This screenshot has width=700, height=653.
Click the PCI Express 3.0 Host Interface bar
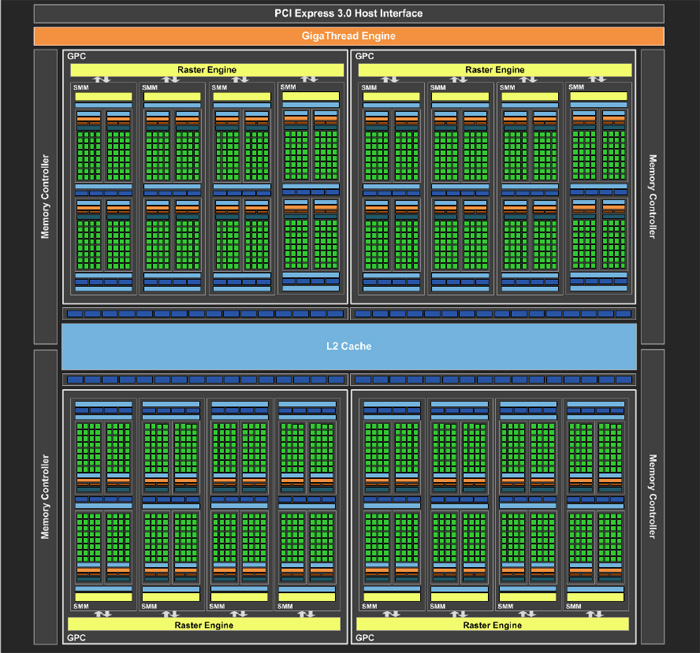[349, 13]
